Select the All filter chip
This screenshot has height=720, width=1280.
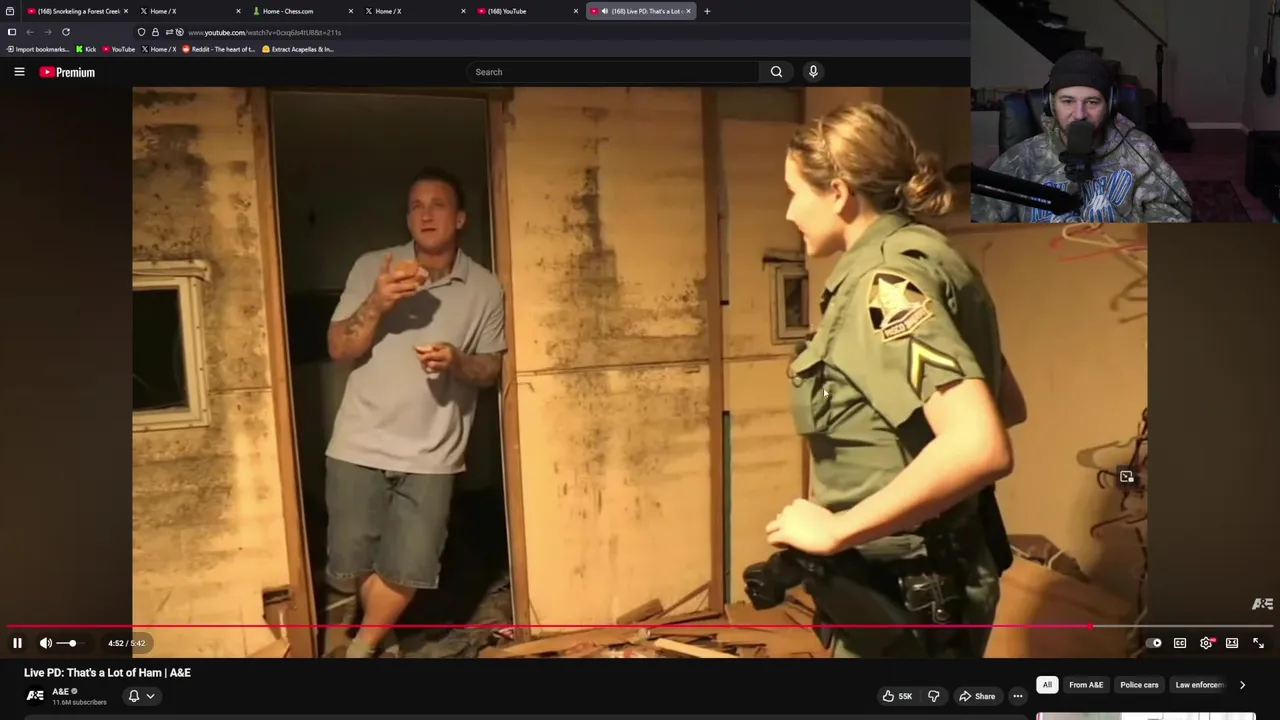pos(1047,685)
